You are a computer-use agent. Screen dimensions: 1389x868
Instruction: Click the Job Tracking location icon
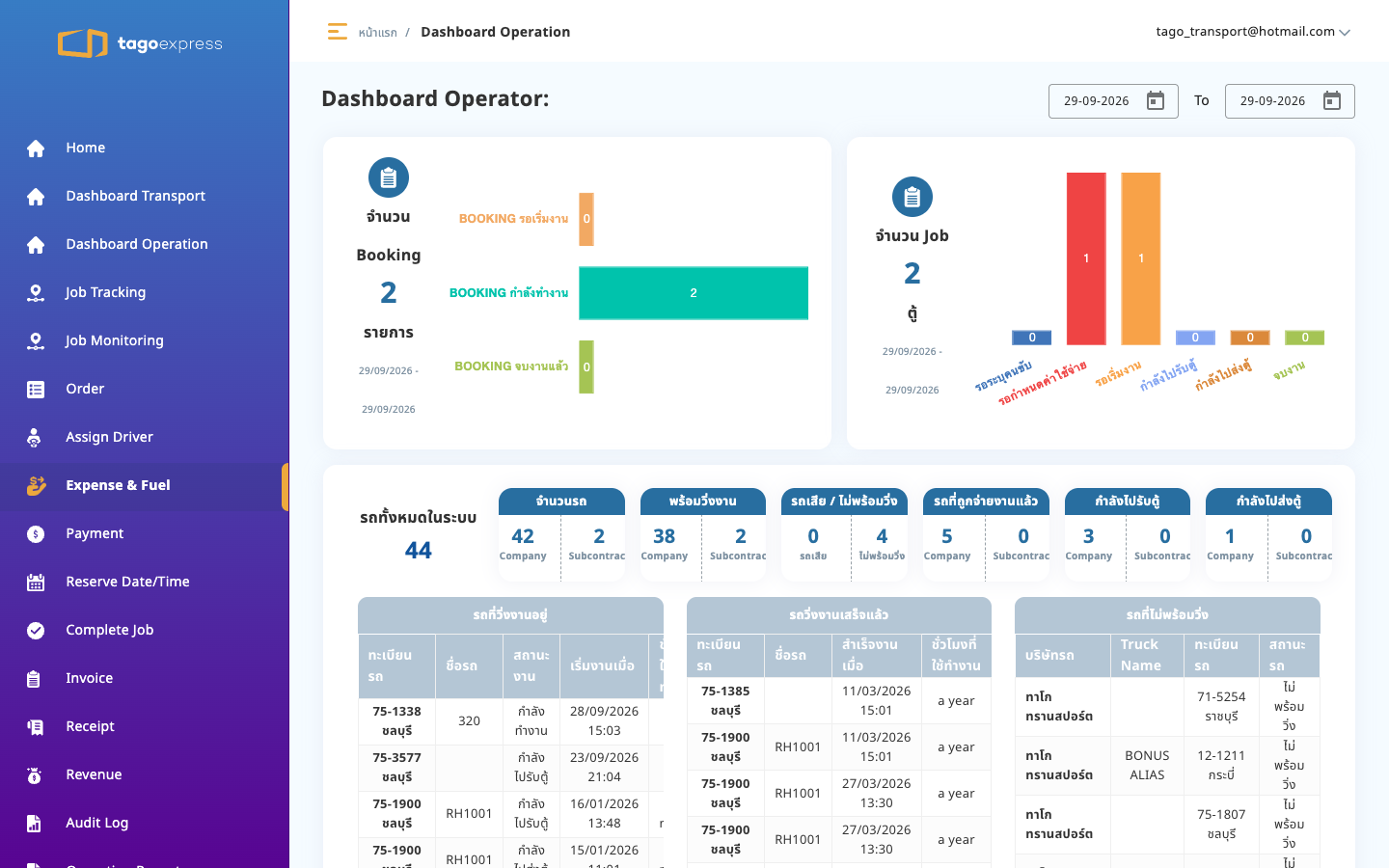36,292
